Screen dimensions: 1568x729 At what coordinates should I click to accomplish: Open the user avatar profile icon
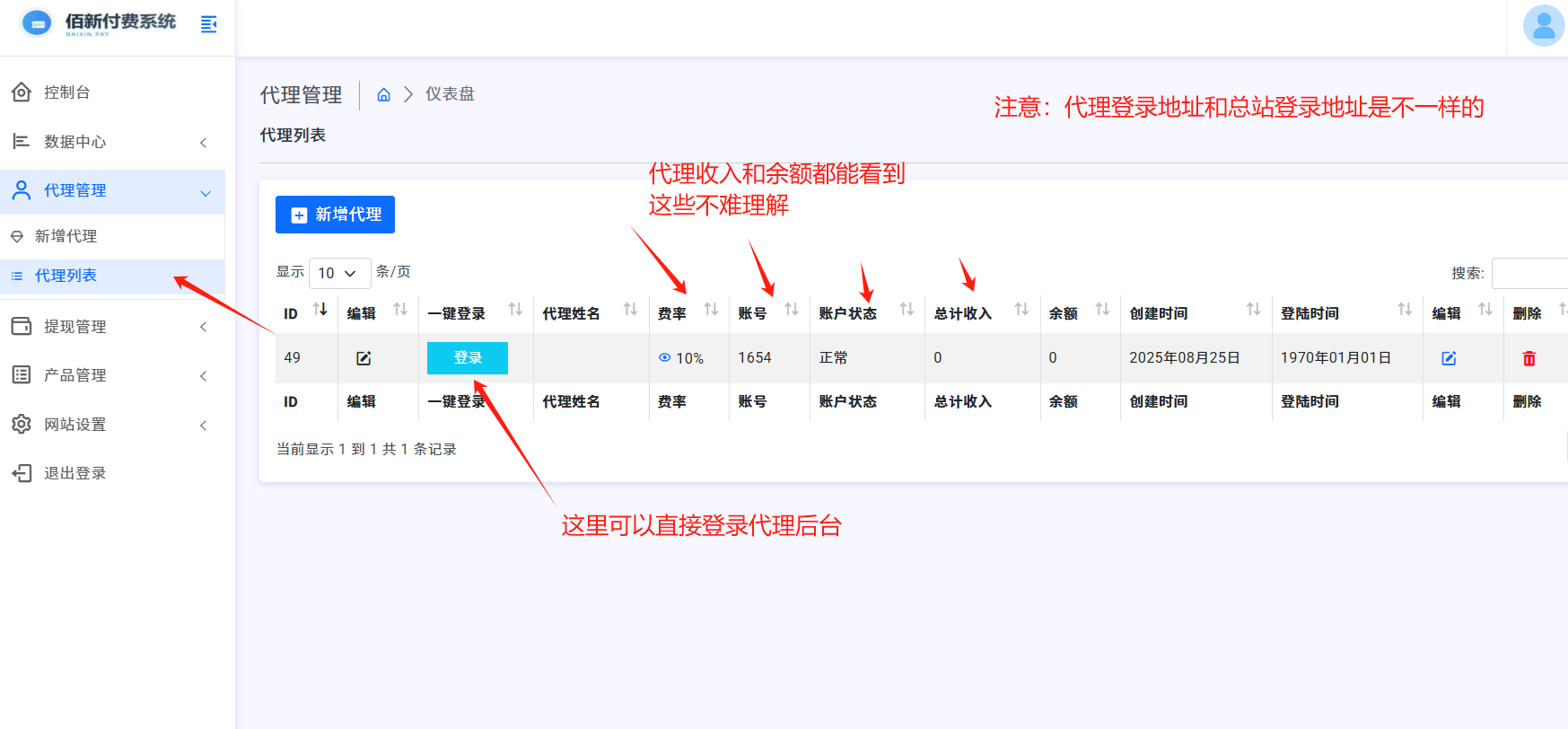pyautogui.click(x=1543, y=25)
